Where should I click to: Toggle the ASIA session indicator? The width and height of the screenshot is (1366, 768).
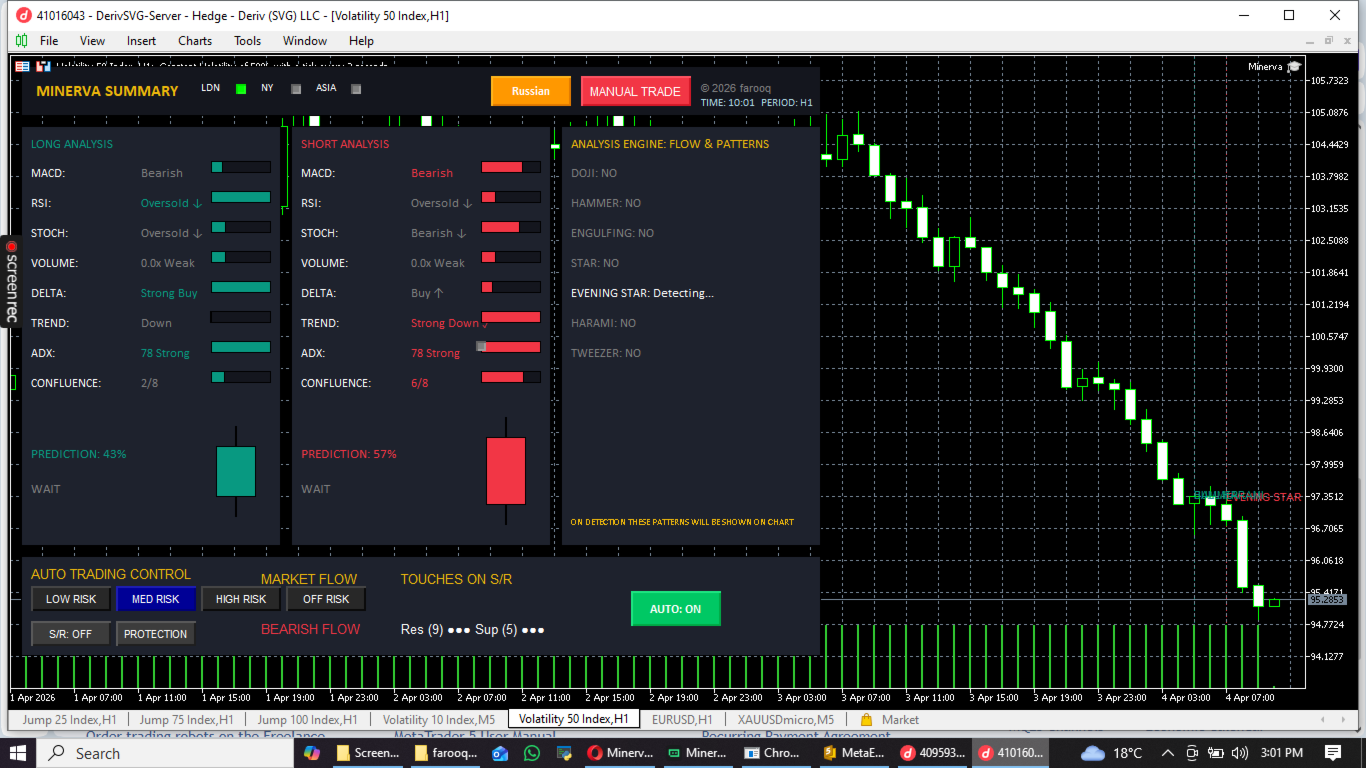point(355,88)
